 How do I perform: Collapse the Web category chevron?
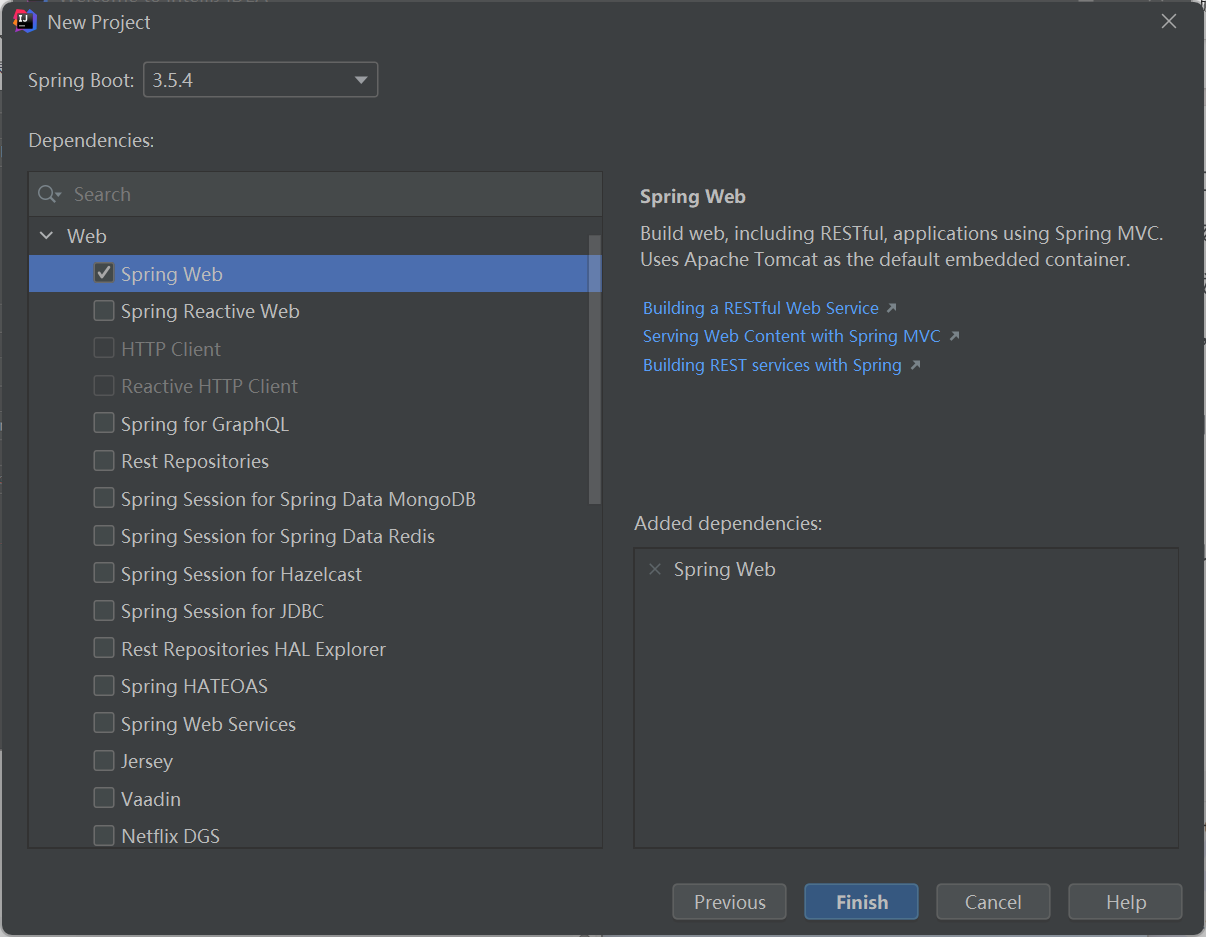pos(46,236)
